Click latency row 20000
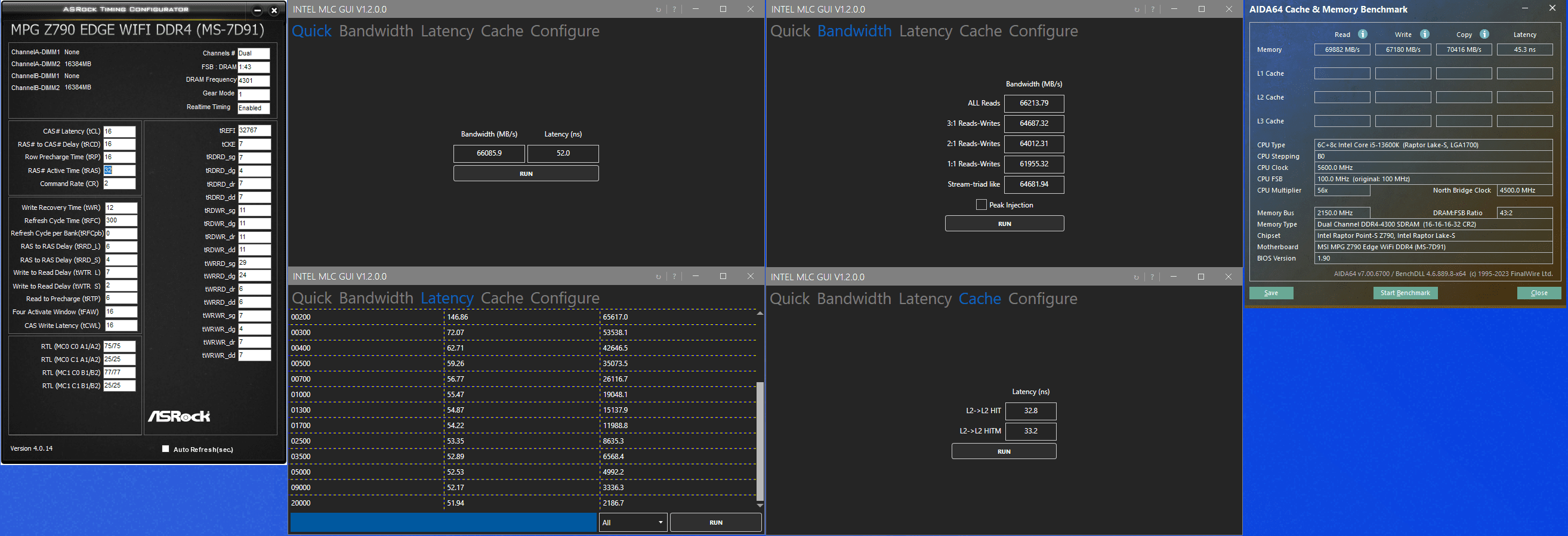The height and width of the screenshot is (536, 1568). coord(523,503)
